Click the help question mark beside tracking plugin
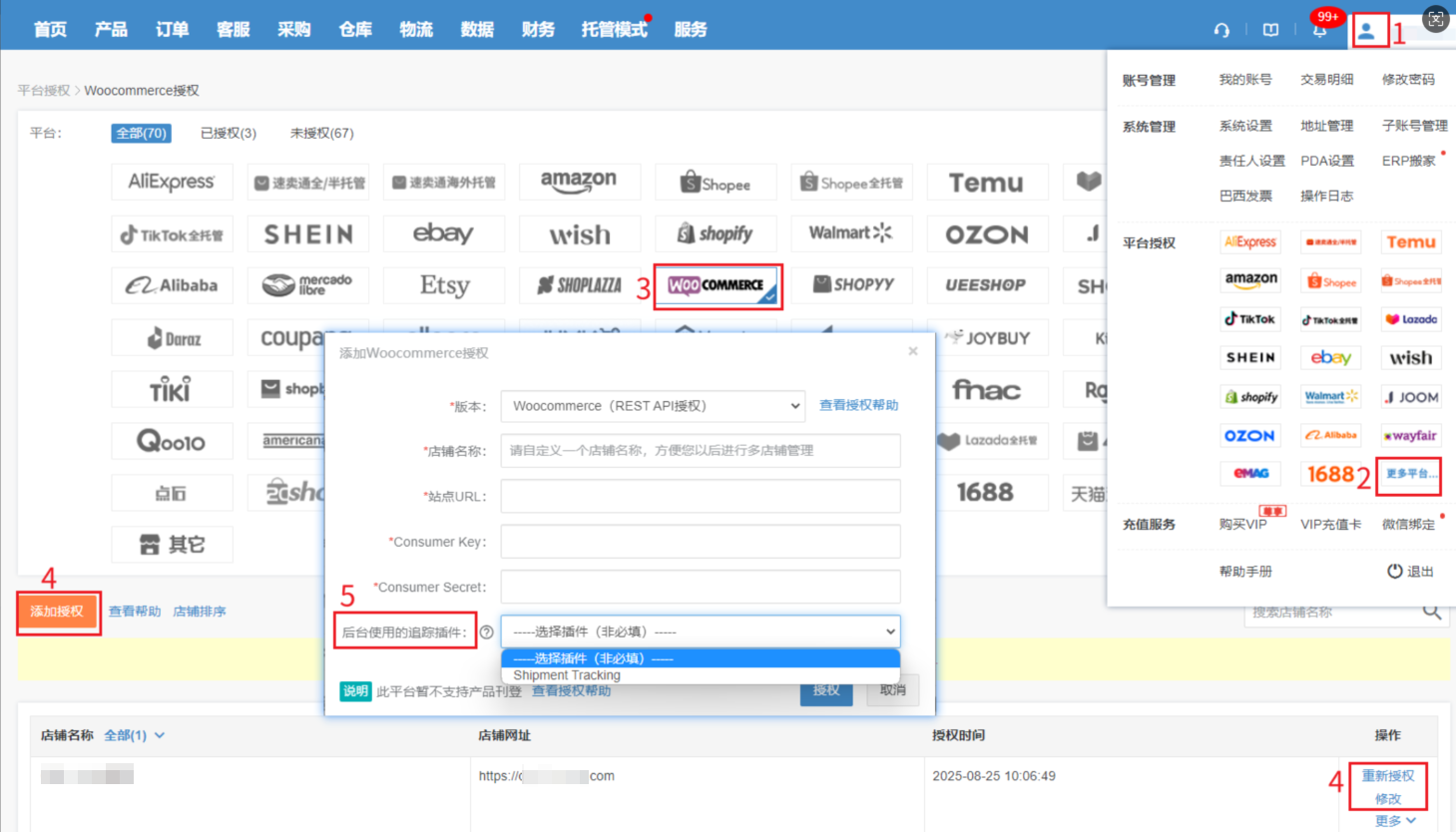The image size is (1456, 832). (x=487, y=631)
